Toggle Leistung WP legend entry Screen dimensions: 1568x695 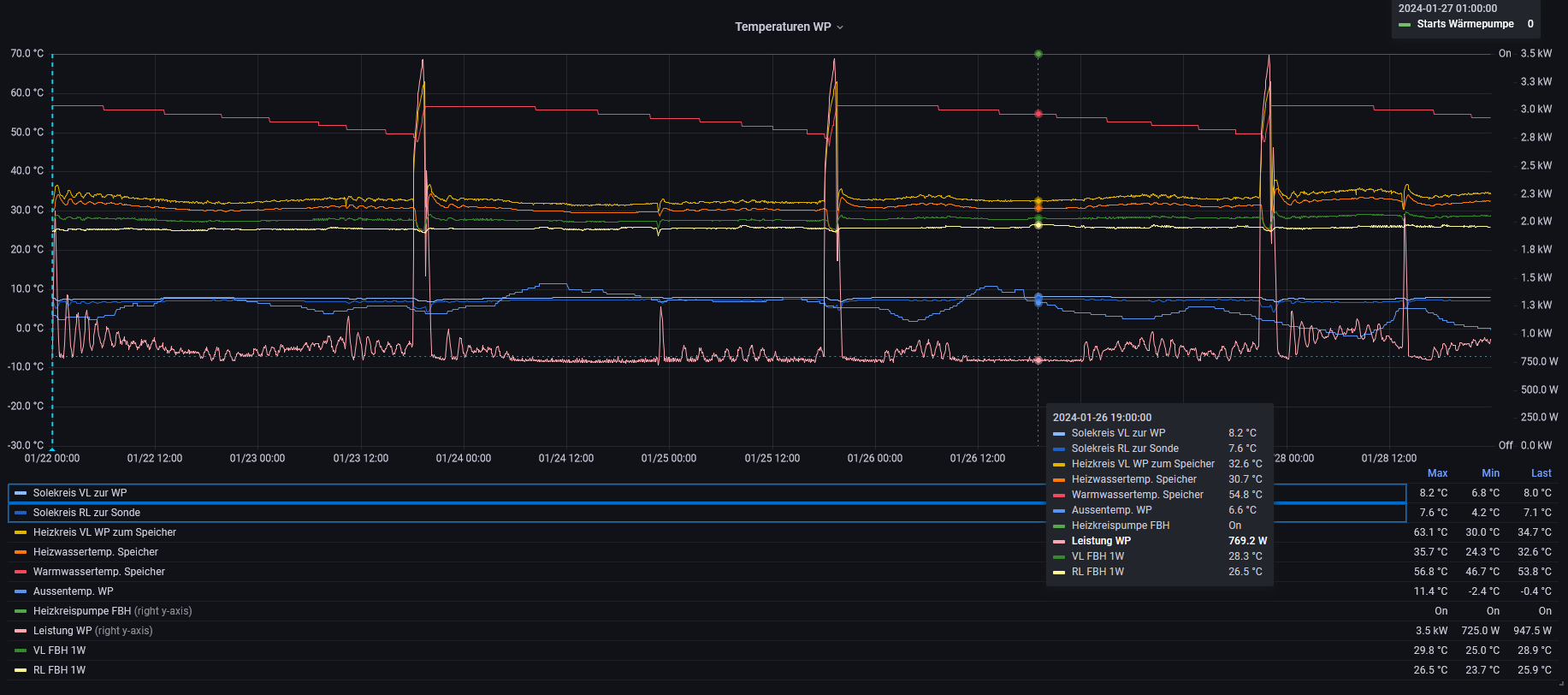pyautogui.click(x=62, y=631)
